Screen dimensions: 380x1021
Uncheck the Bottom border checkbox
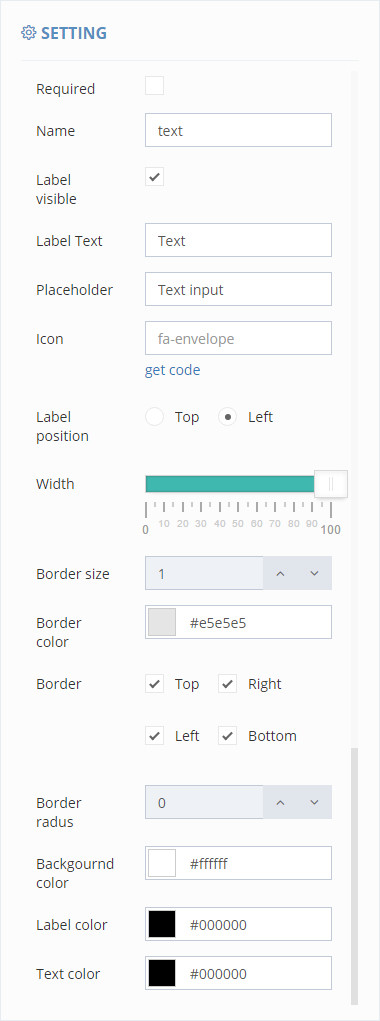point(227,736)
